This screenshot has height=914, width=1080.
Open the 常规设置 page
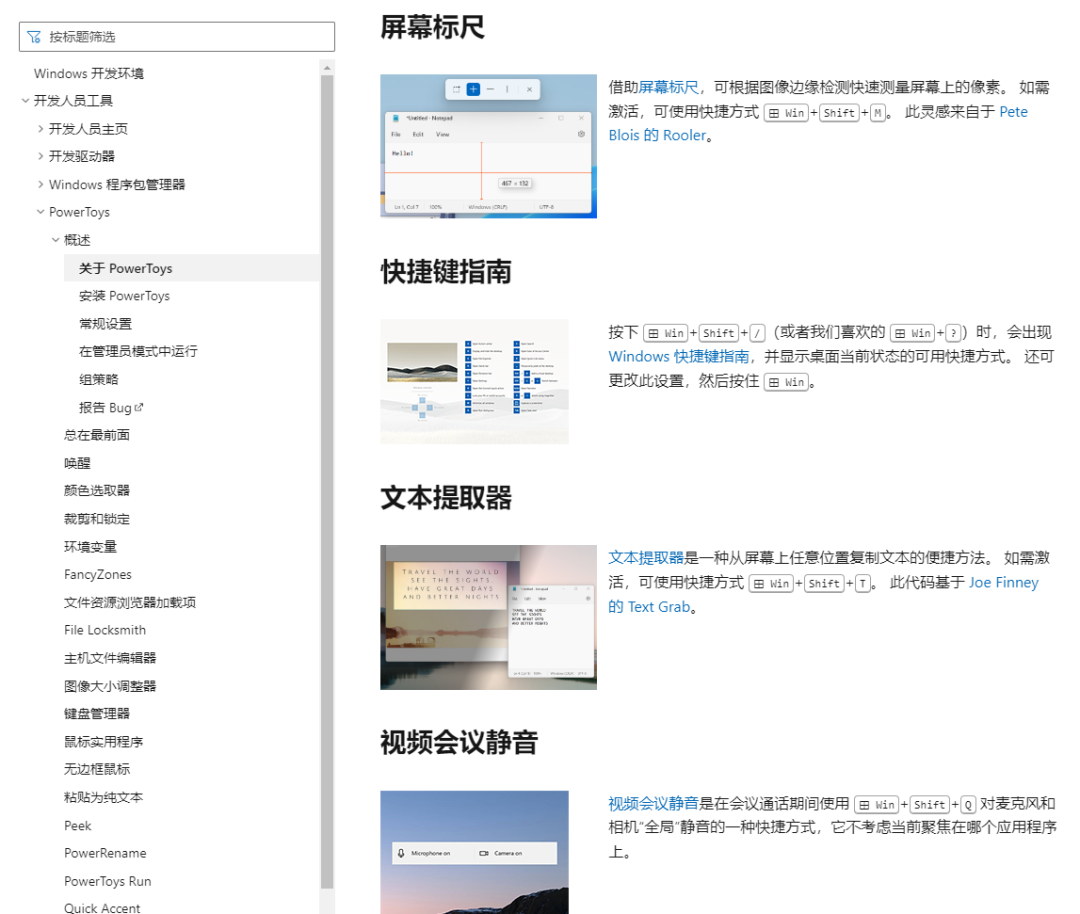(105, 324)
